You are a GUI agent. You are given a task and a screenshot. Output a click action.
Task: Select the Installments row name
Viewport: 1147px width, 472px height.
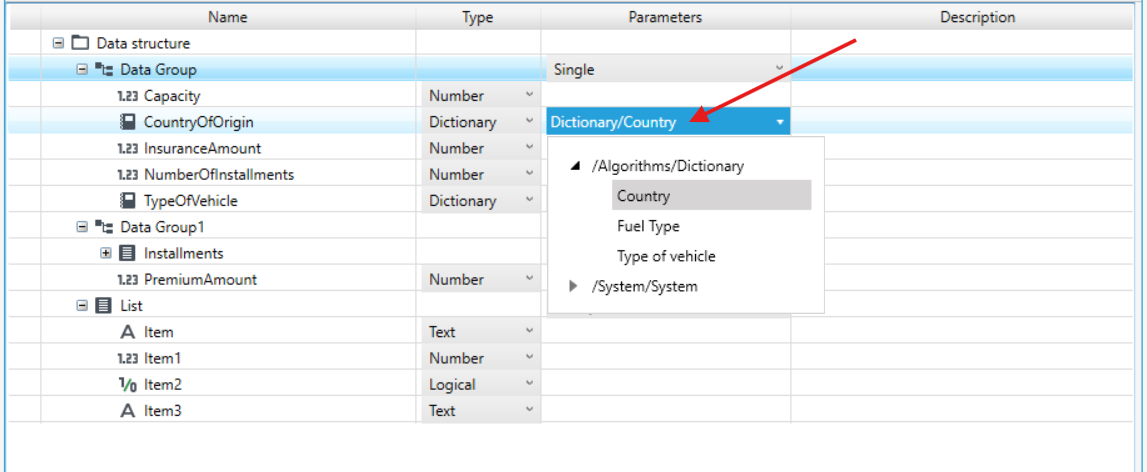[184, 253]
